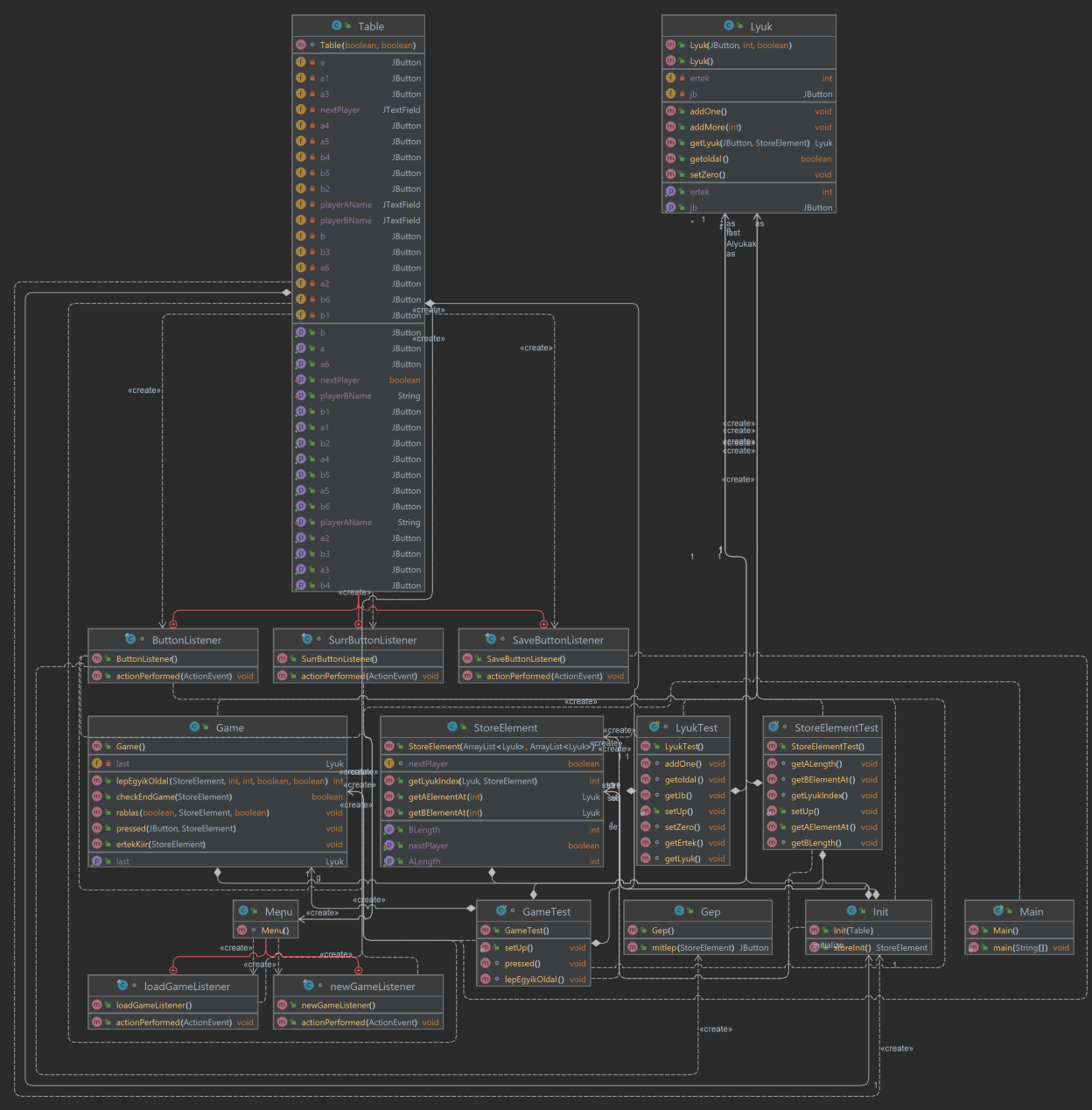The width and height of the screenshot is (1092, 1110).
Task: Select the Lyuk class title
Action: [x=761, y=26]
